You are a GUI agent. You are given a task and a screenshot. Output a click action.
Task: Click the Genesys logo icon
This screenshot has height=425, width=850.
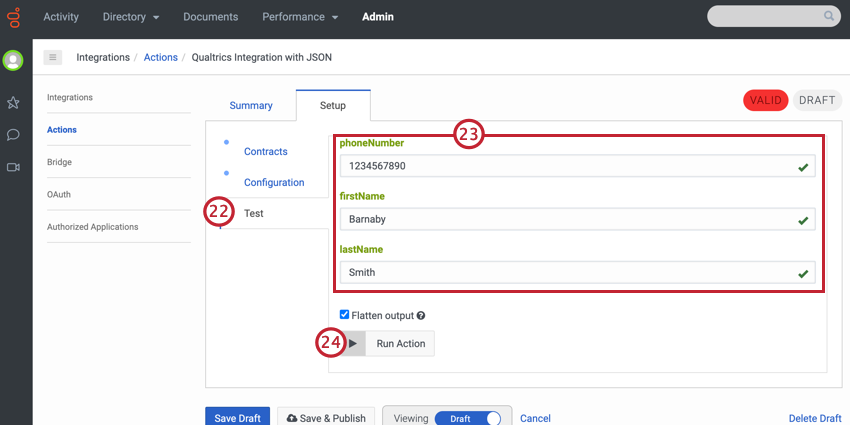pos(14,17)
